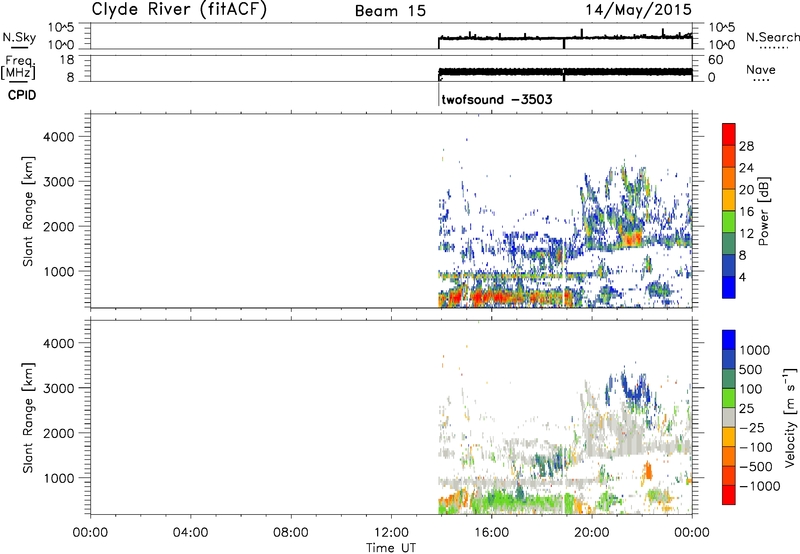Click the 'Slant Range [km]' label of velocity panel
This screenshot has width=800, height=554.
click(28, 418)
